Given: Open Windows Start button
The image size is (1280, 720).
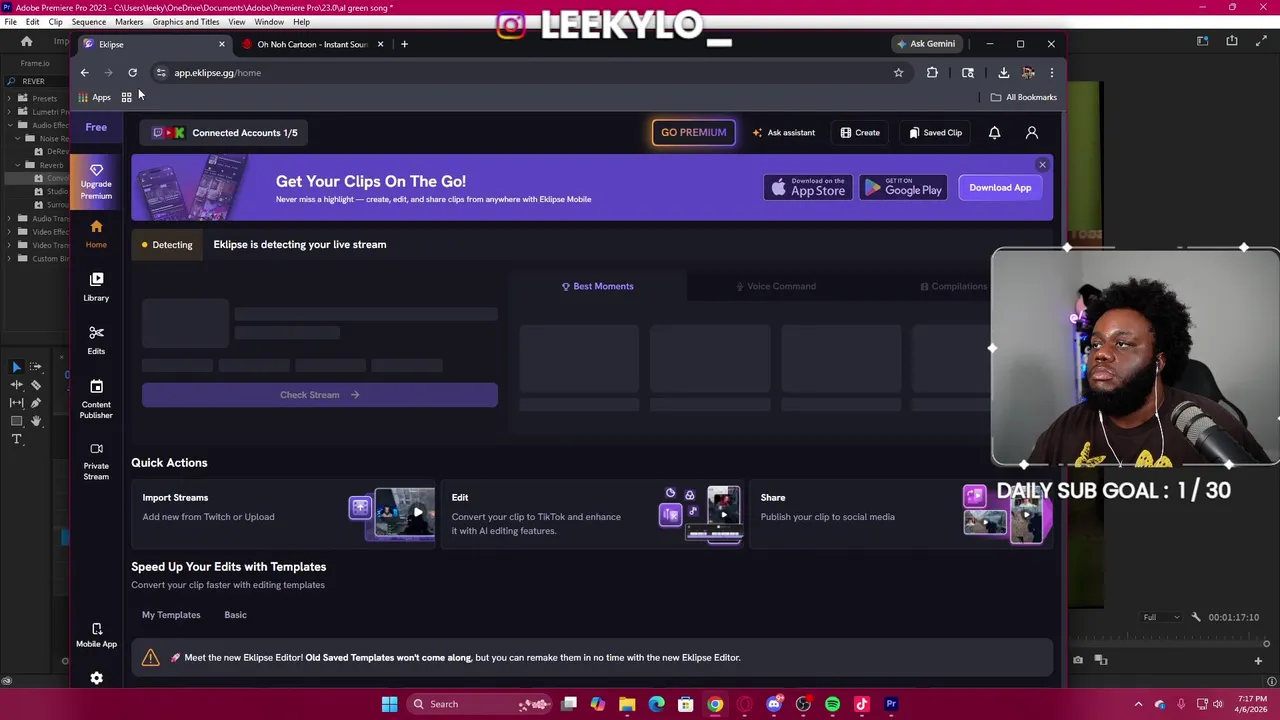Looking at the screenshot, I should [x=389, y=704].
